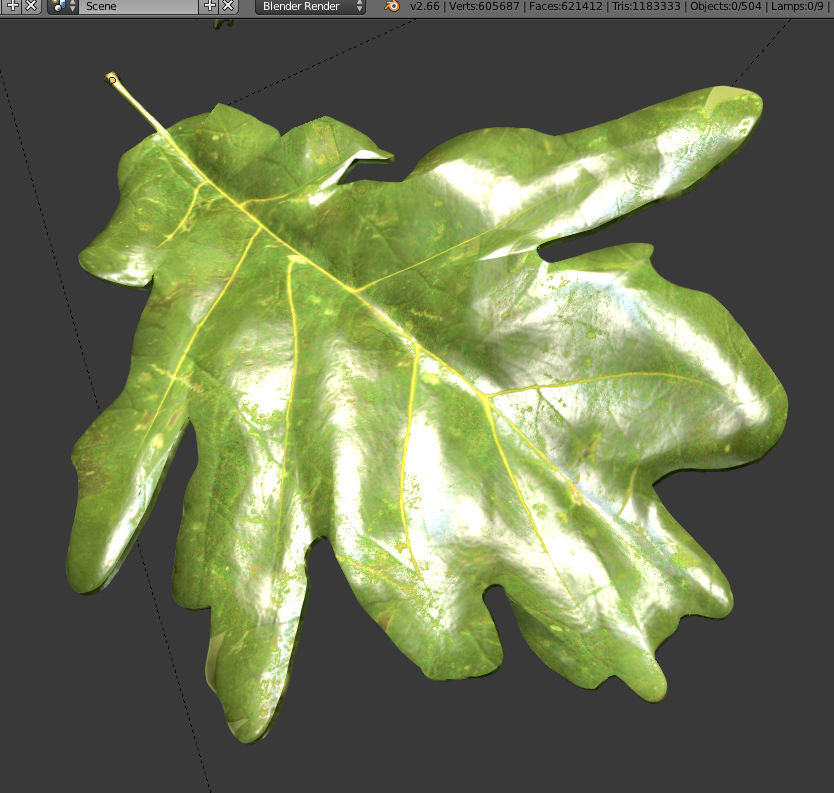This screenshot has width=834, height=793.
Task: Click the v2.66 version text
Action: tap(424, 6)
